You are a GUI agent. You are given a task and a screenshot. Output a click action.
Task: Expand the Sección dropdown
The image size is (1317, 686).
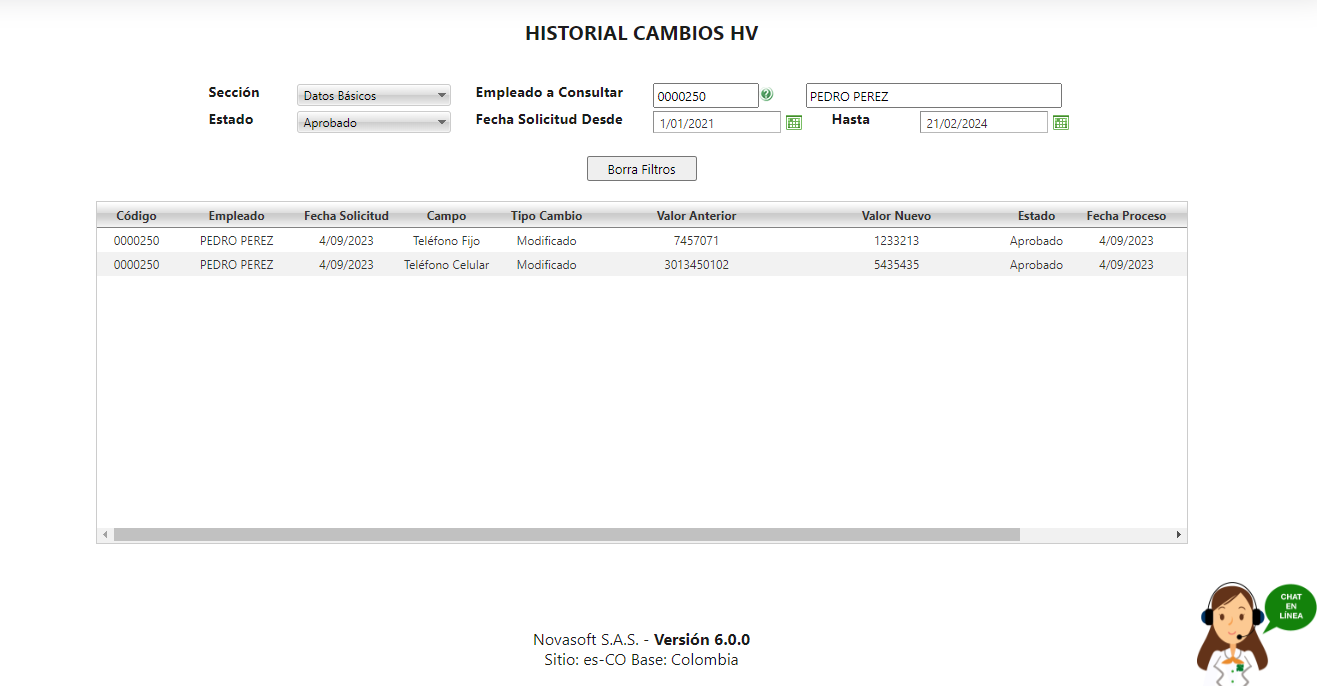point(374,96)
